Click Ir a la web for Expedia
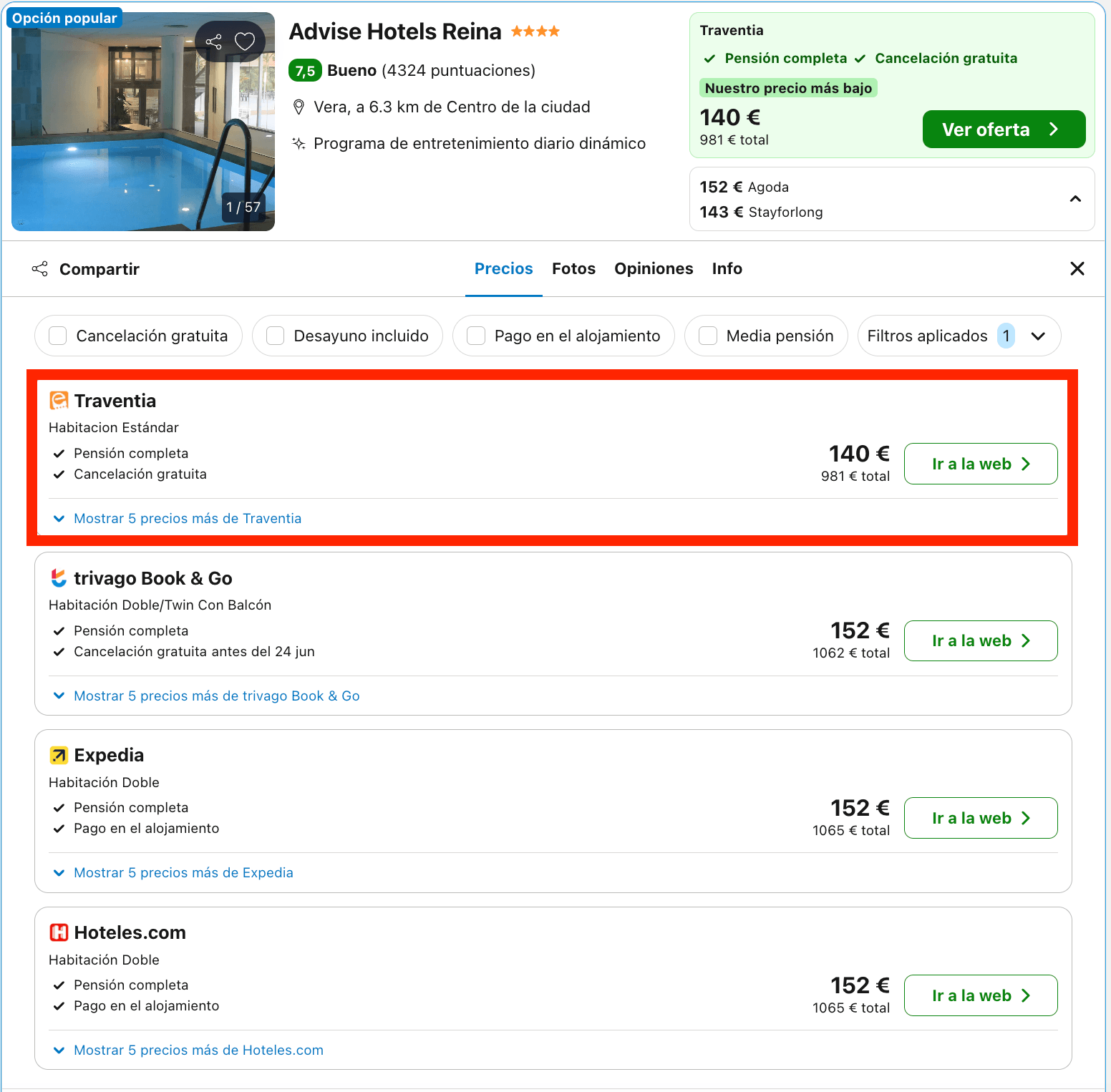The image size is (1111, 1092). coord(981,818)
